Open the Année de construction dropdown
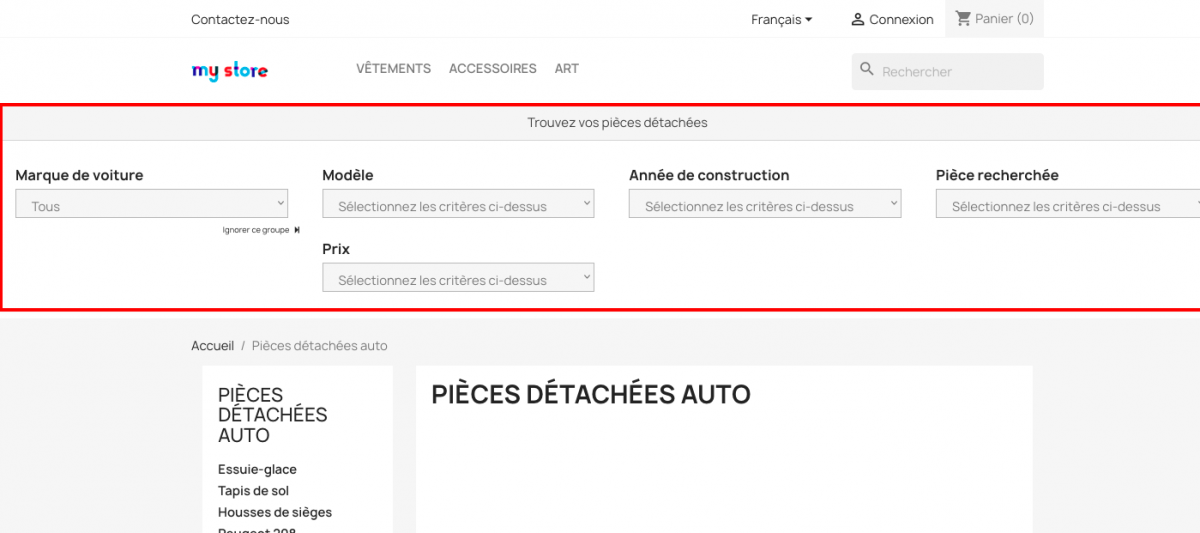The width and height of the screenshot is (1200, 533). tap(765, 204)
